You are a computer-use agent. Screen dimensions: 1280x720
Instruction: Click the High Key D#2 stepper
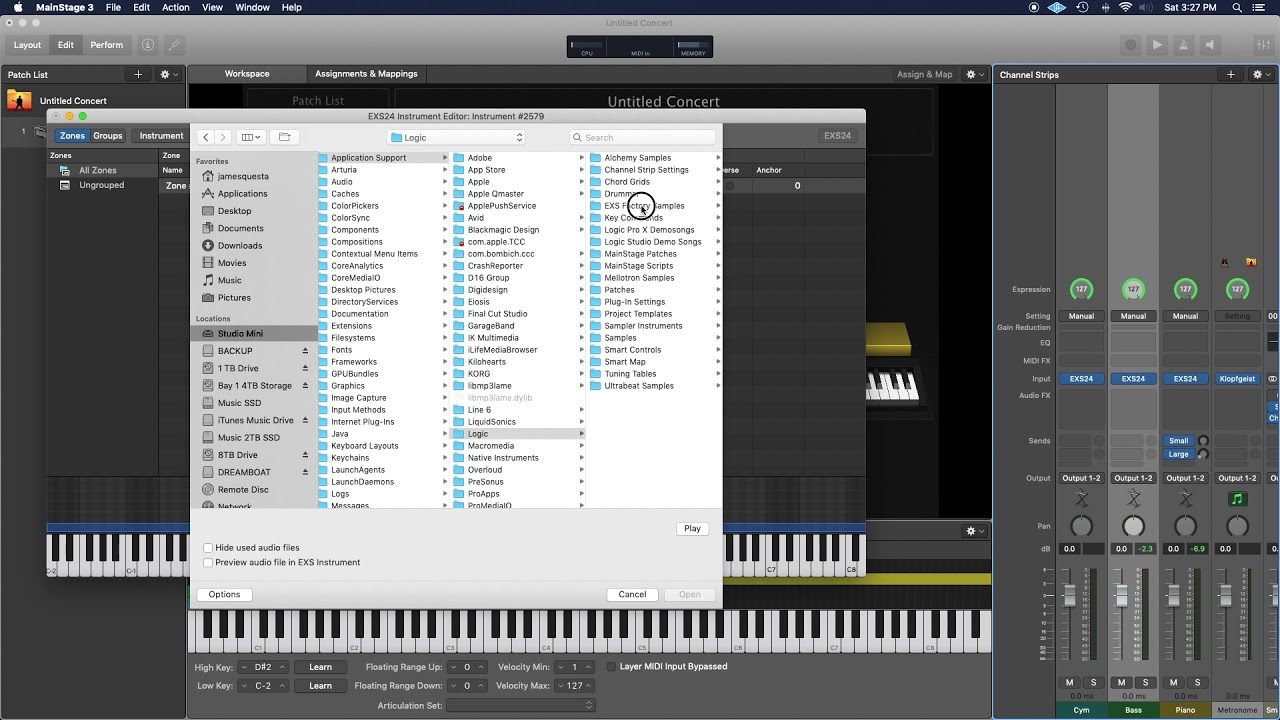(264, 667)
